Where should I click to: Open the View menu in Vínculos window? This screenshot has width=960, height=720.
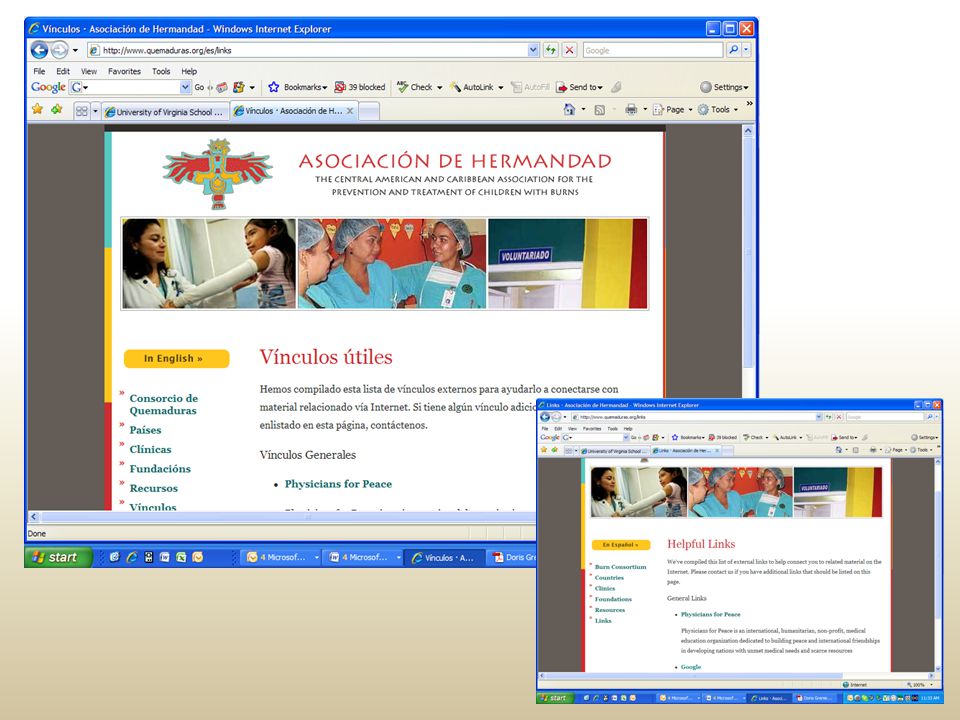[x=89, y=71]
